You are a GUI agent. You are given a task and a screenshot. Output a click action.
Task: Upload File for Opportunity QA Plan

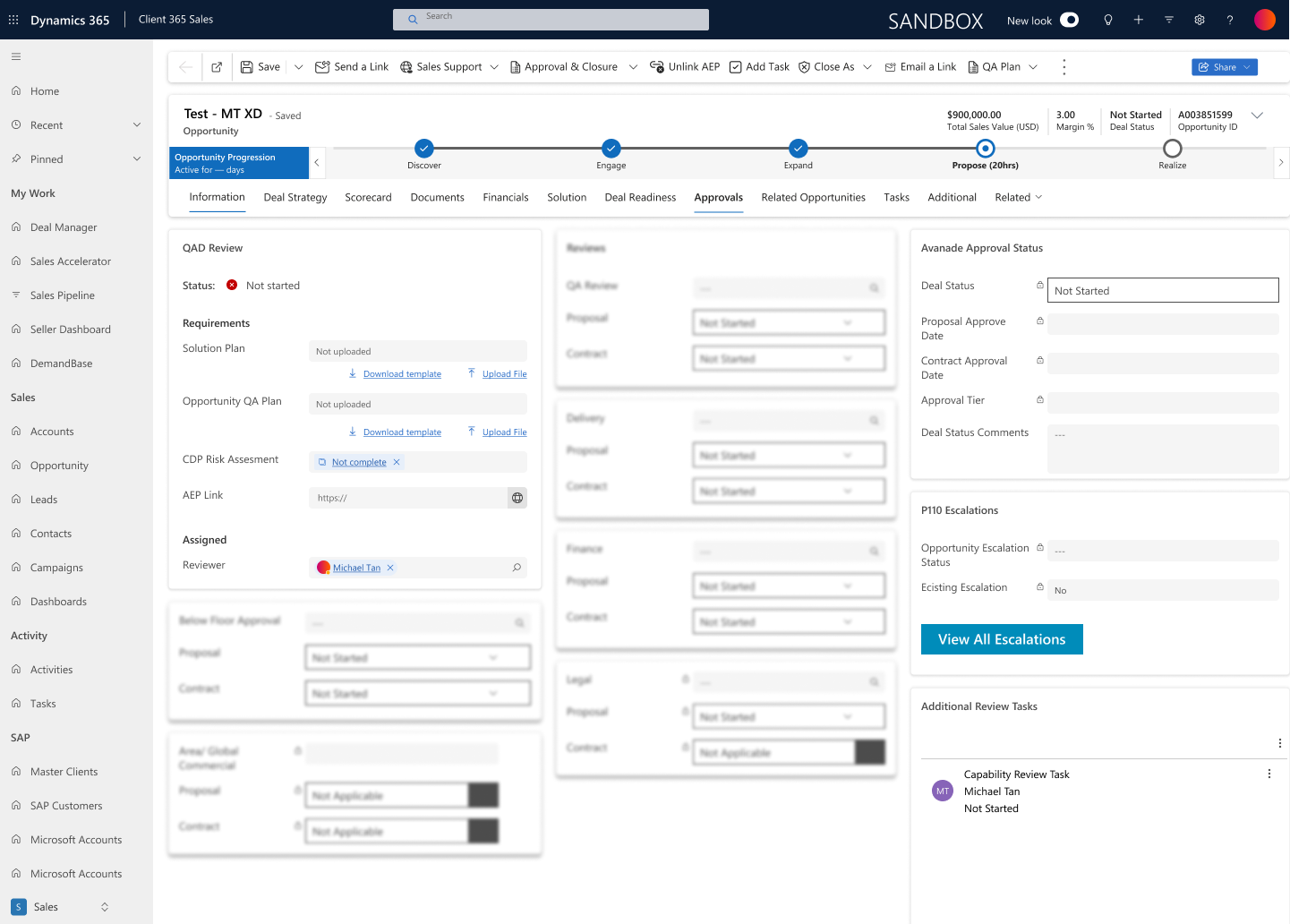[497, 432]
